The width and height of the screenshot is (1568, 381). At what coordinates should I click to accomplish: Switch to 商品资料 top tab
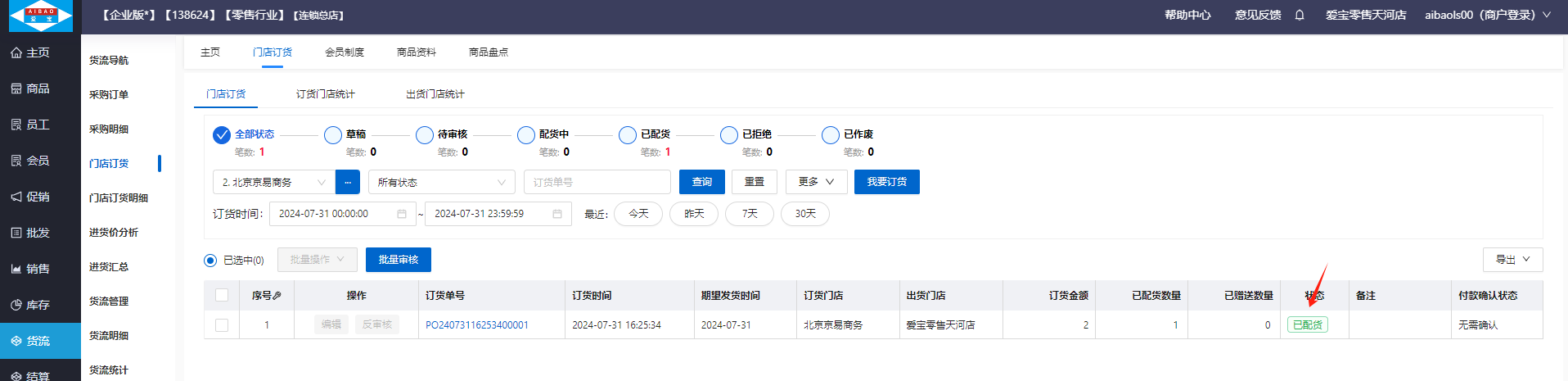coord(416,52)
